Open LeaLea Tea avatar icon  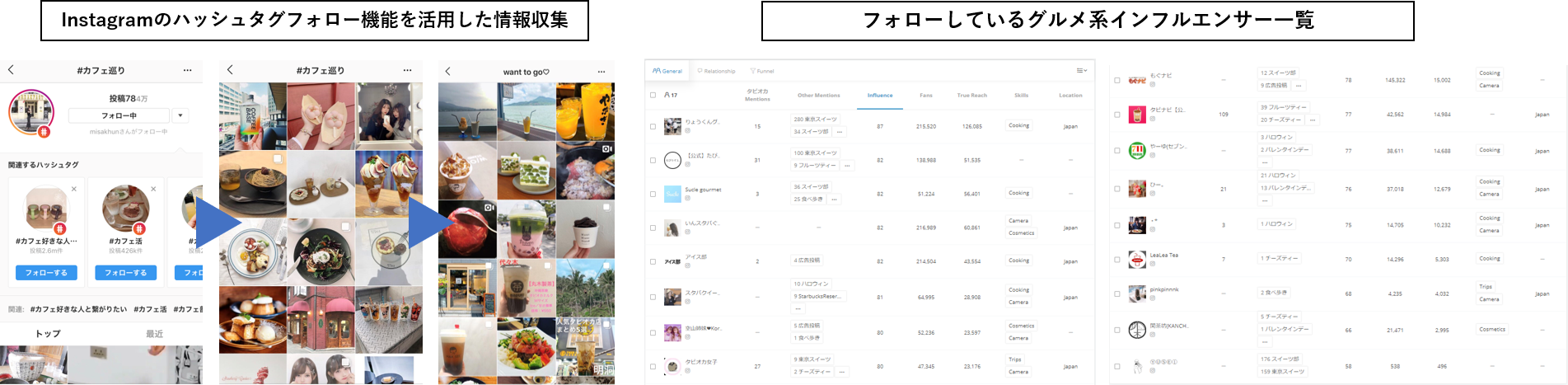[x=1137, y=260]
